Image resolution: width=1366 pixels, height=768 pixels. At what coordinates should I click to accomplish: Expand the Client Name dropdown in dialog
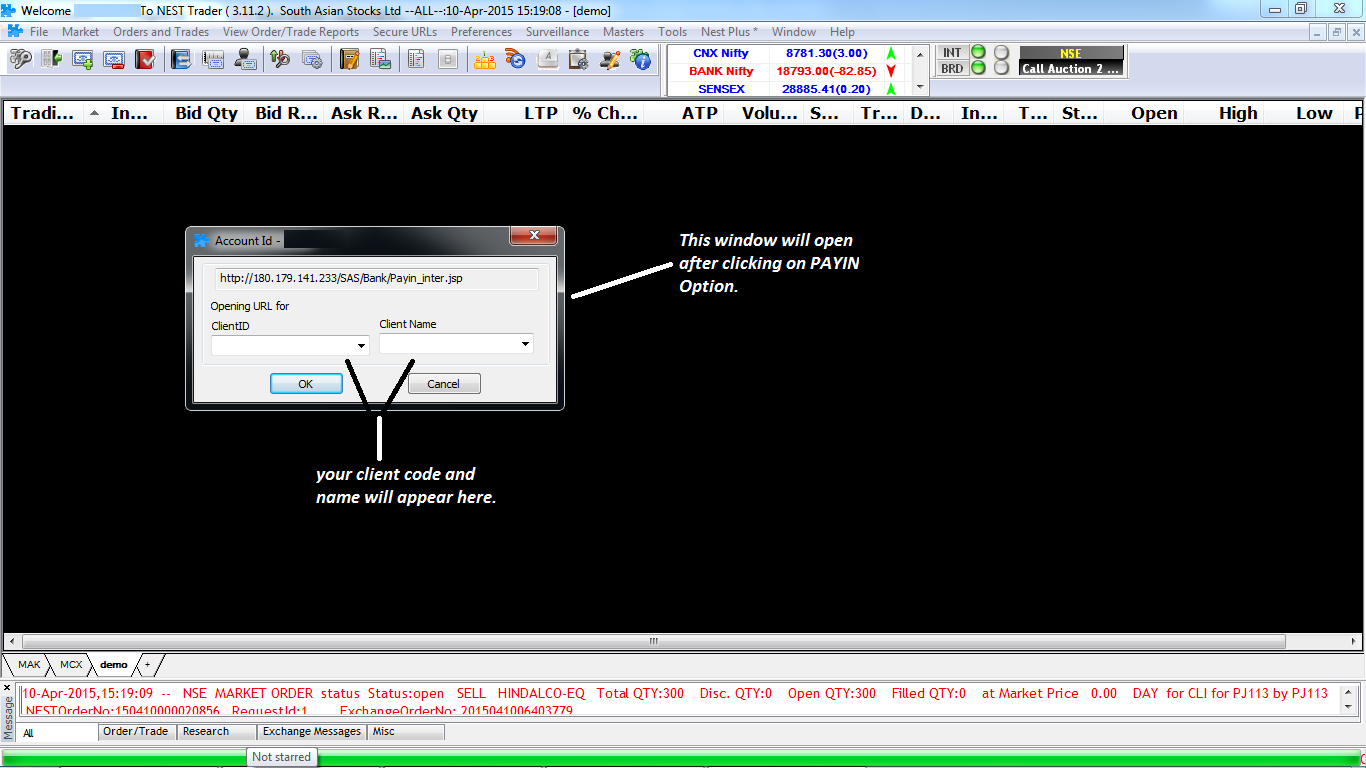[x=525, y=344]
